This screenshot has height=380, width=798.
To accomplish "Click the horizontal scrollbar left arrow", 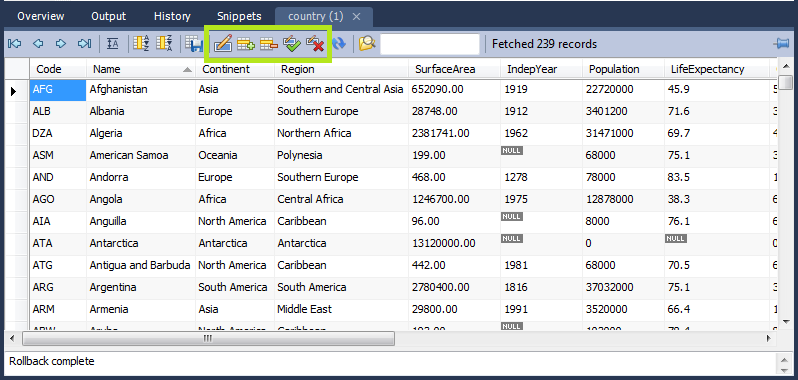I will 12,338.
